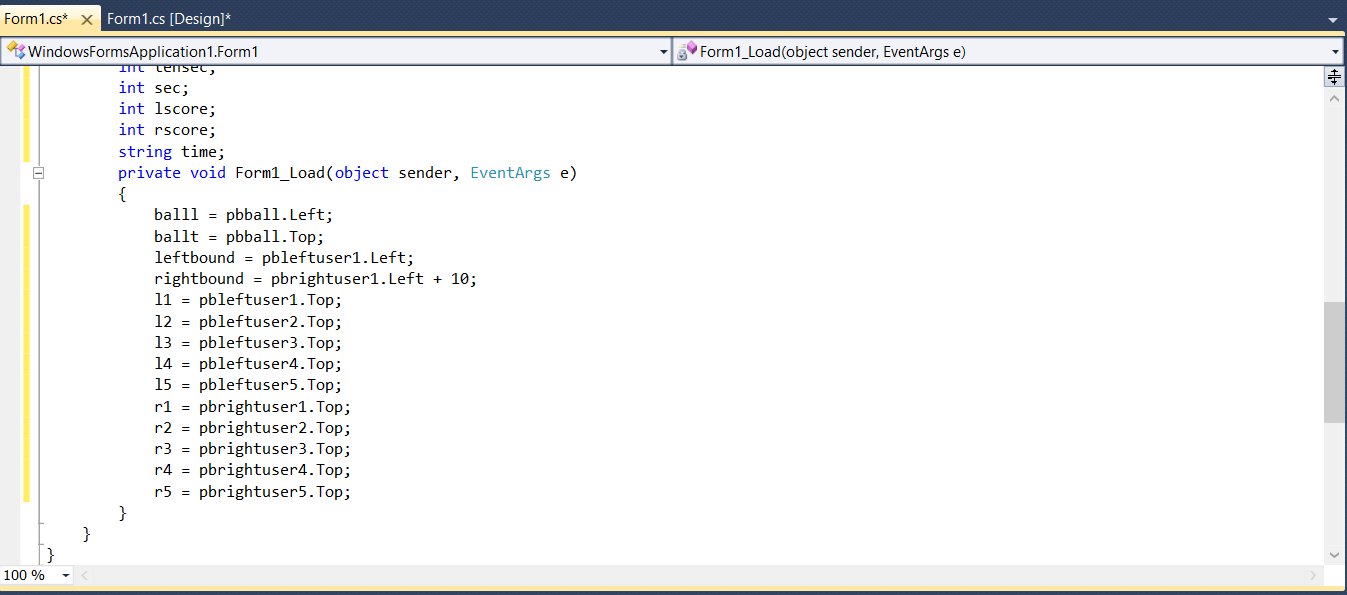The width and height of the screenshot is (1347, 595).
Task: Click the horizontal scrollbar track
Action: 700,576
